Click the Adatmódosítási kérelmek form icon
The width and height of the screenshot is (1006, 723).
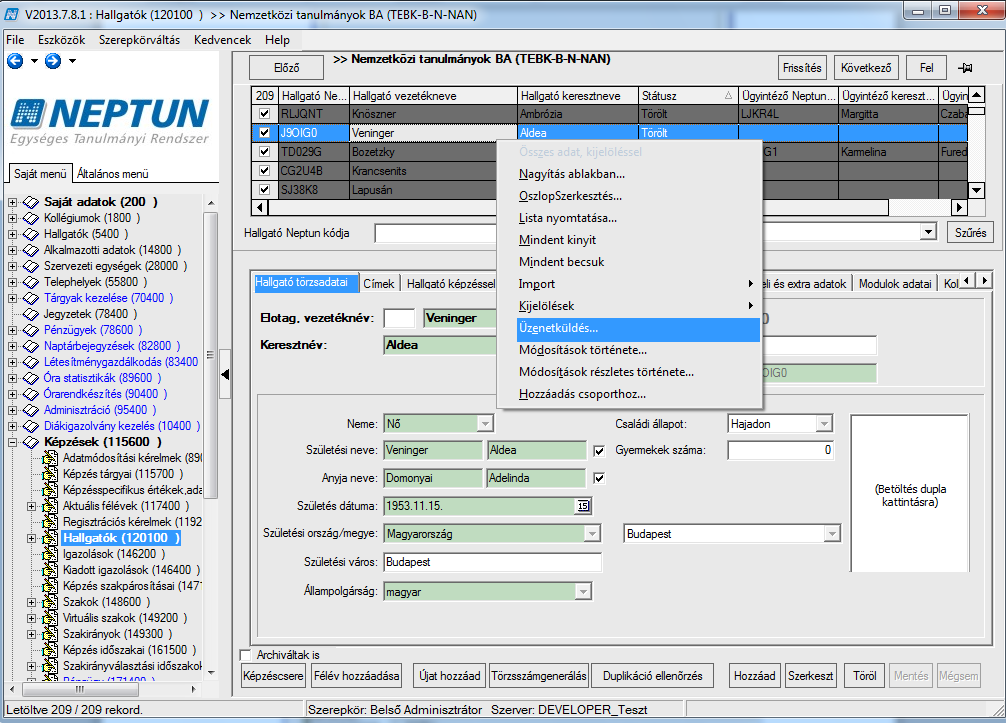(49, 458)
